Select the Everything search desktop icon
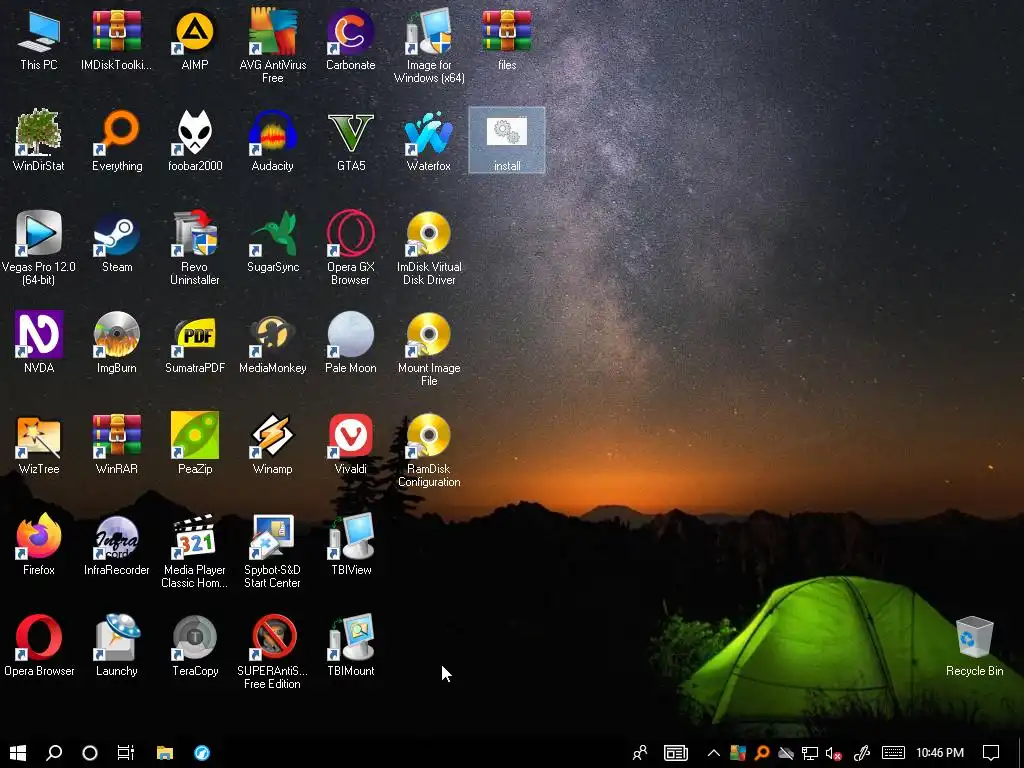Image resolution: width=1024 pixels, height=768 pixels. (117, 133)
